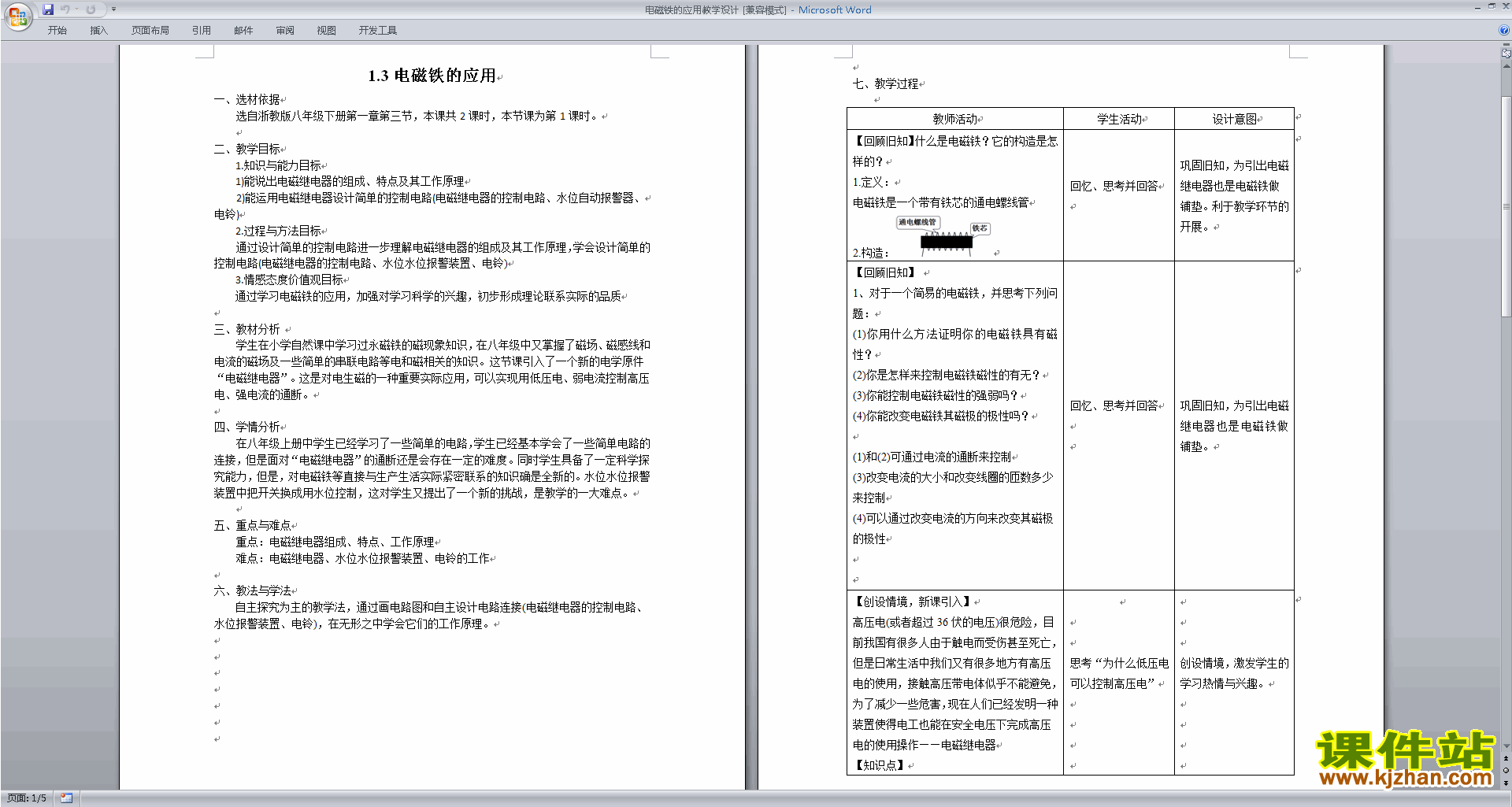Switch to 视图 tab
1512x807 pixels.
coord(327,31)
